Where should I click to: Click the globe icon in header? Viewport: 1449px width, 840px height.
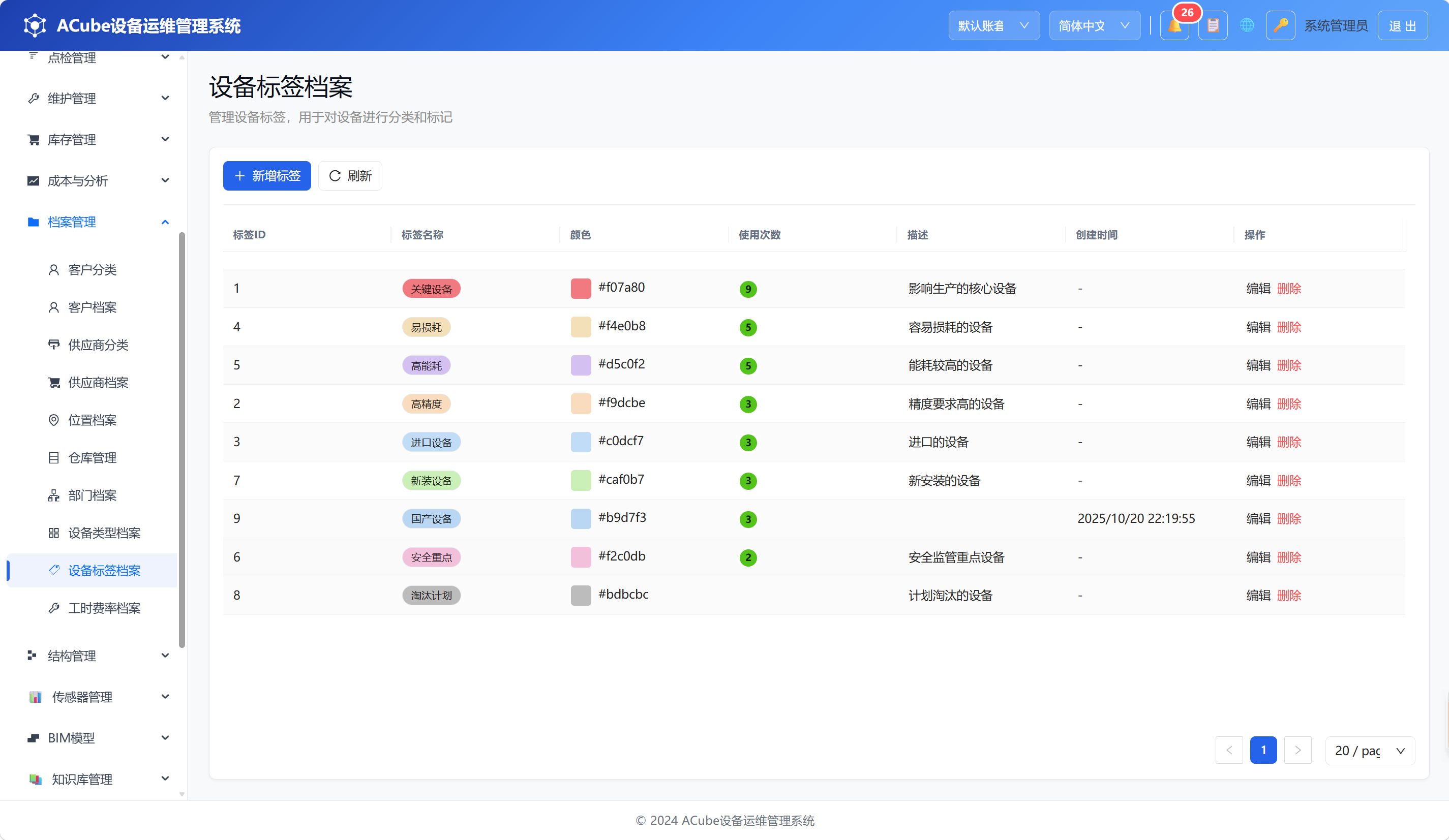[1247, 26]
